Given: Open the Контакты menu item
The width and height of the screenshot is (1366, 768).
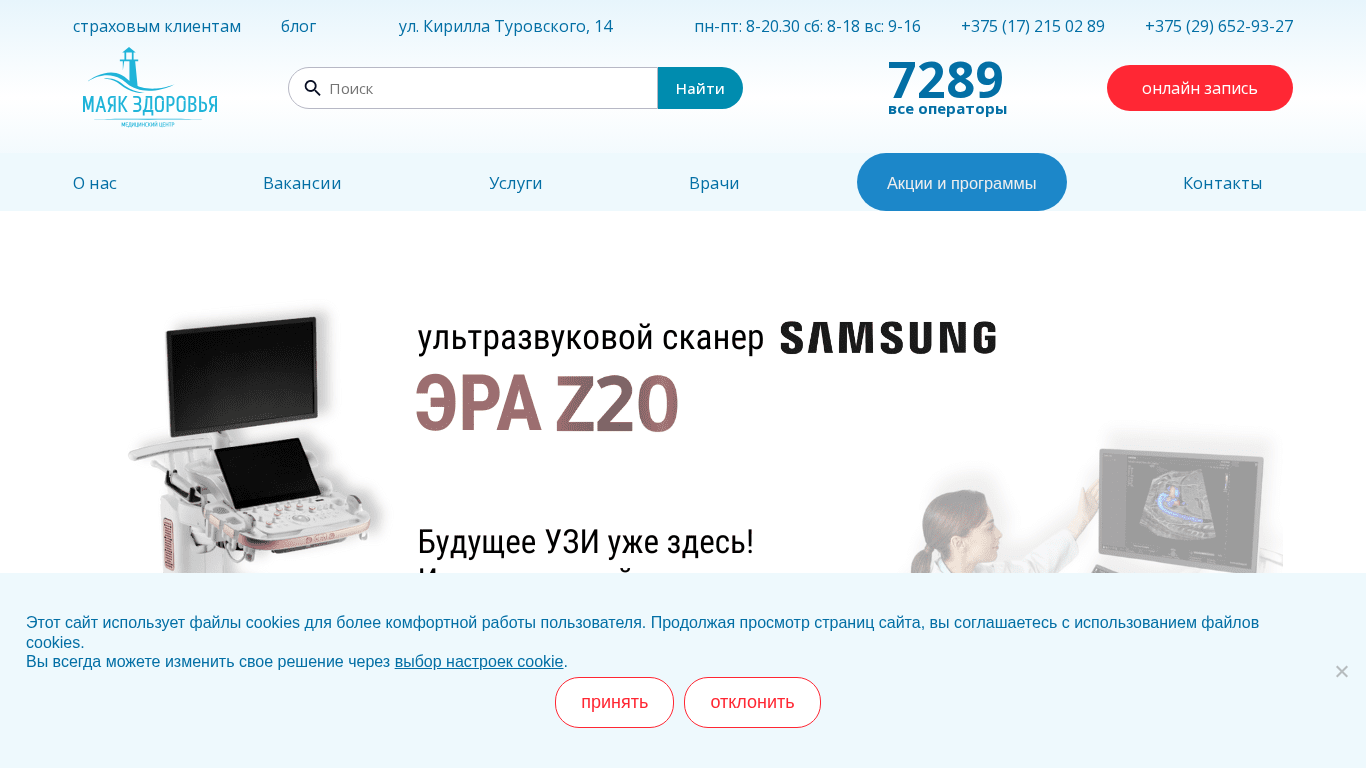Looking at the screenshot, I should pyautogui.click(x=1222, y=183).
